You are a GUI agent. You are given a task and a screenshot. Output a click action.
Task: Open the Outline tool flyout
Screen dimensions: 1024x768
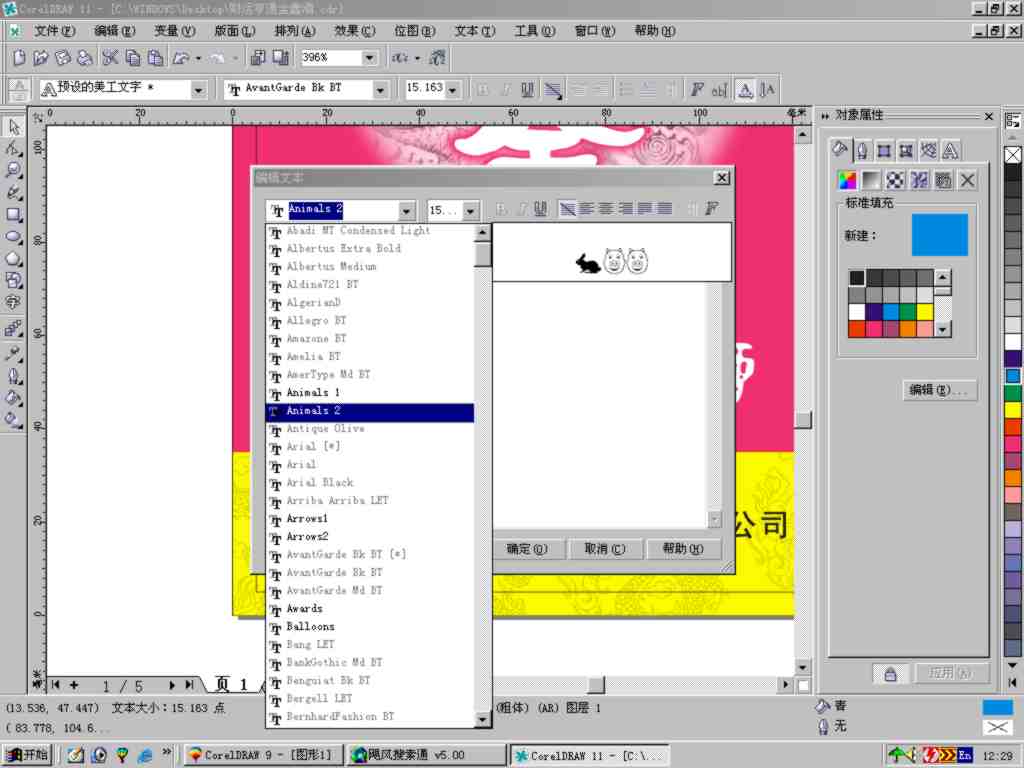click(x=14, y=376)
